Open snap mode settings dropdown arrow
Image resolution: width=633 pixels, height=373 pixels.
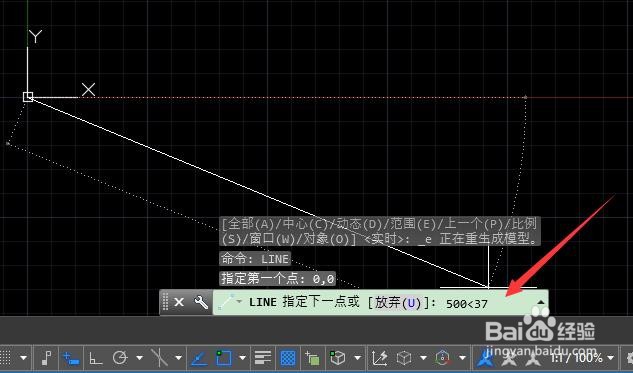coord(23,358)
